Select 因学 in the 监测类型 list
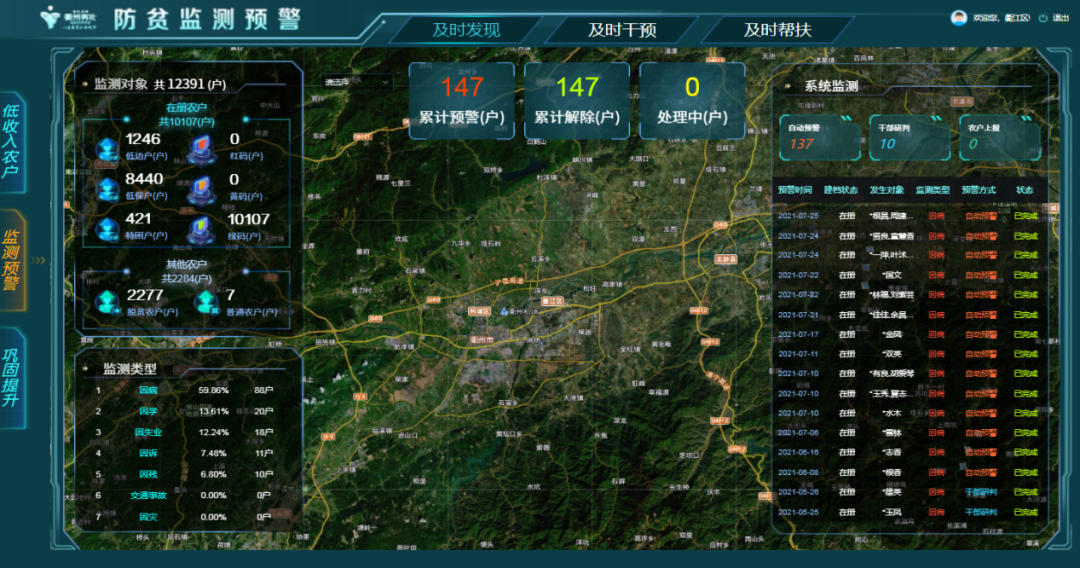 click(x=148, y=411)
